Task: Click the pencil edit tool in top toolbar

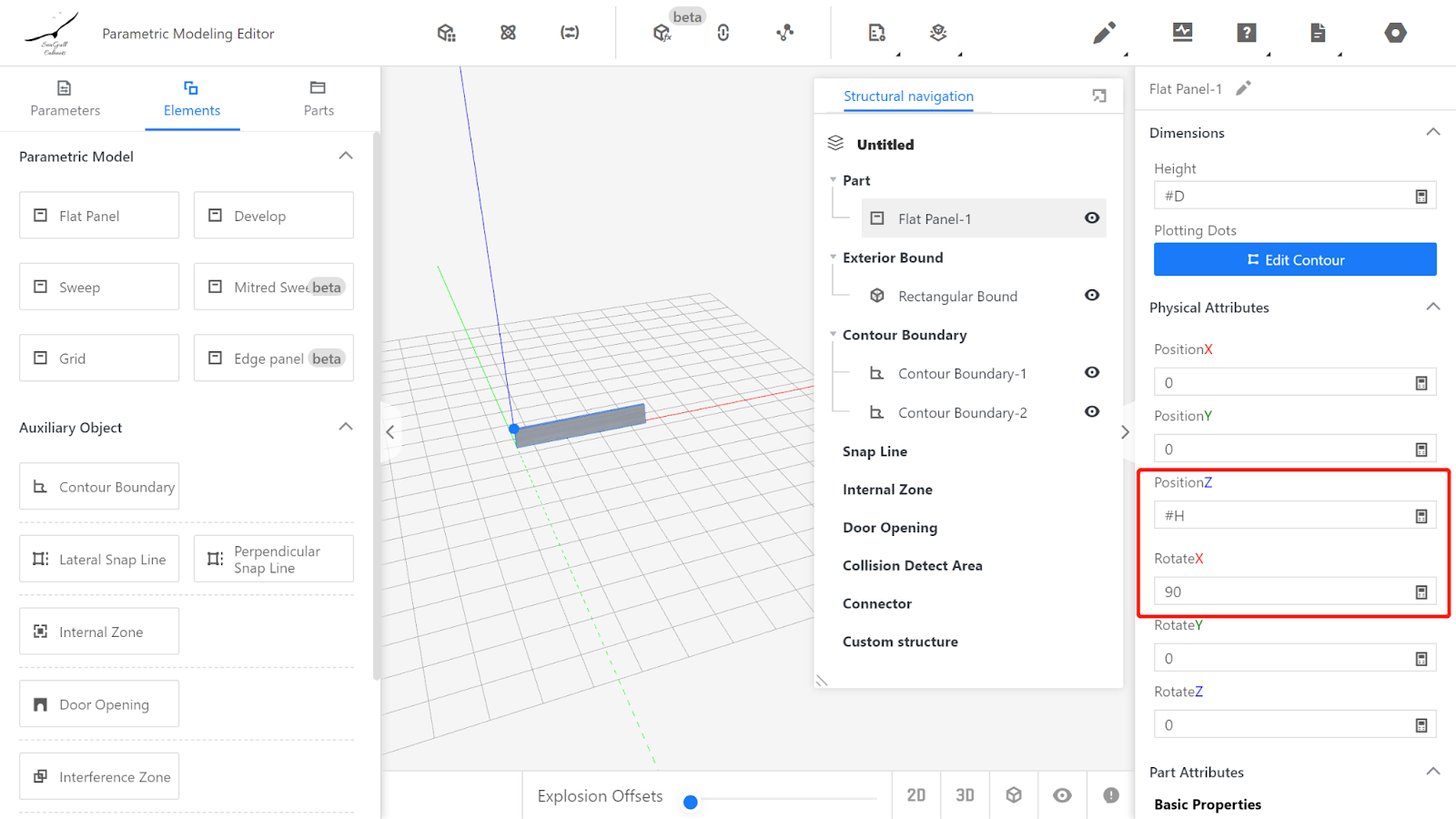Action: pos(1104,34)
